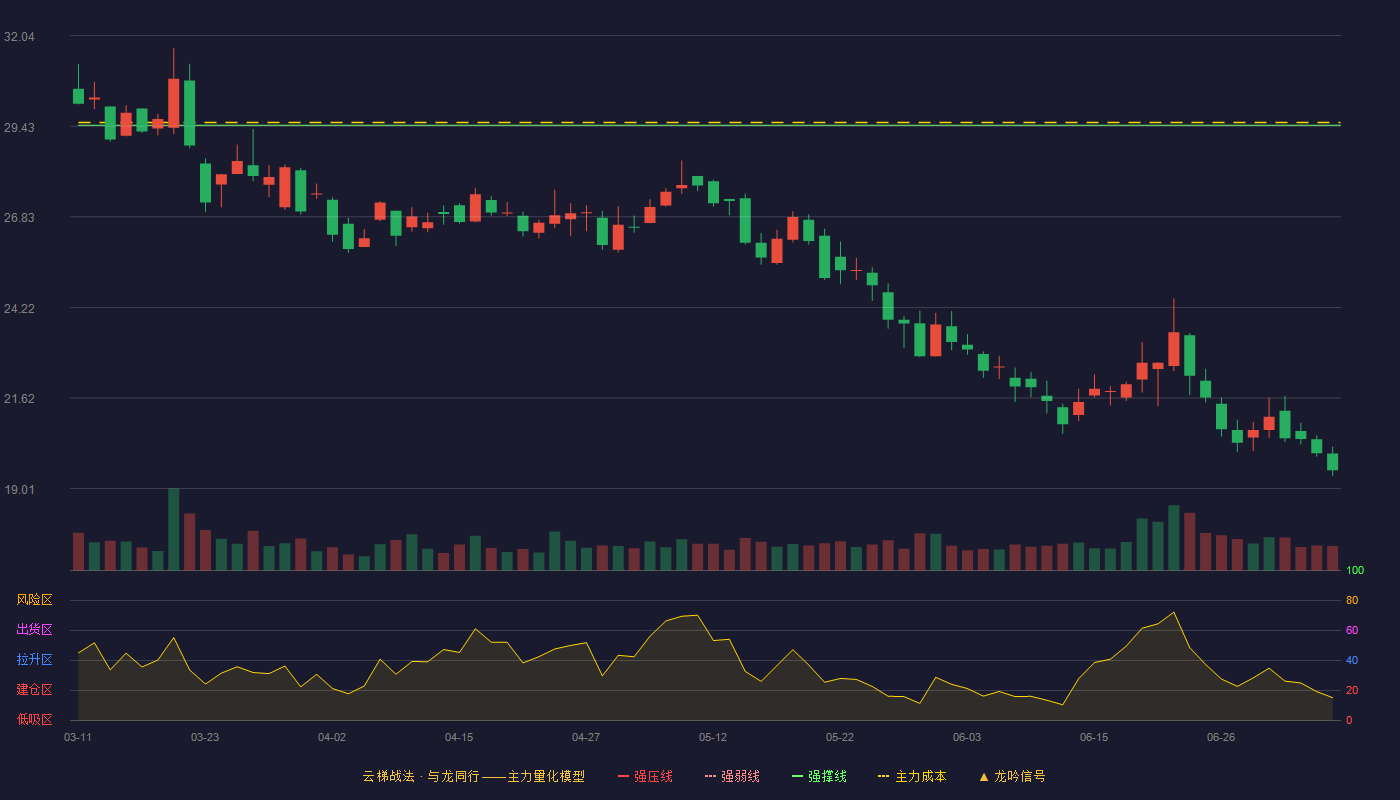Click the 03-23 date axis label
1400x800 pixels.
coord(205,737)
